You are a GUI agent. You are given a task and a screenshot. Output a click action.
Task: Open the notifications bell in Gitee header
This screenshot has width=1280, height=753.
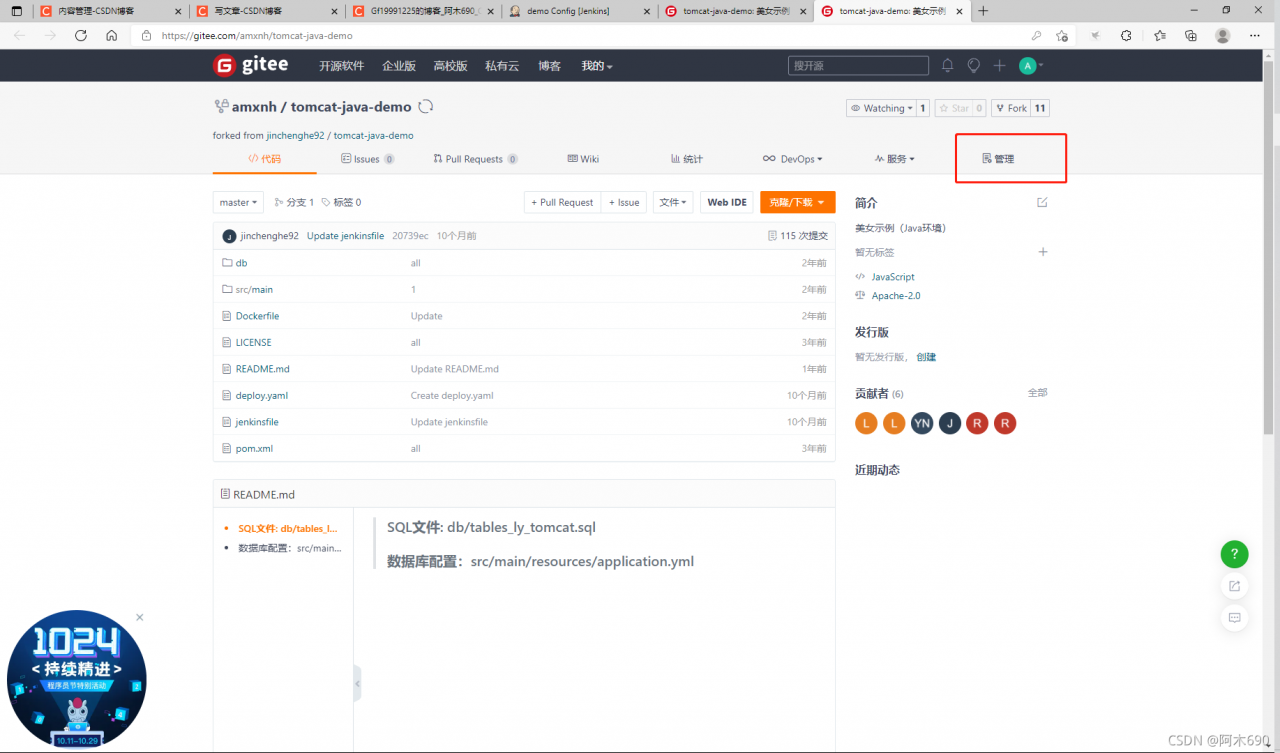click(947, 66)
